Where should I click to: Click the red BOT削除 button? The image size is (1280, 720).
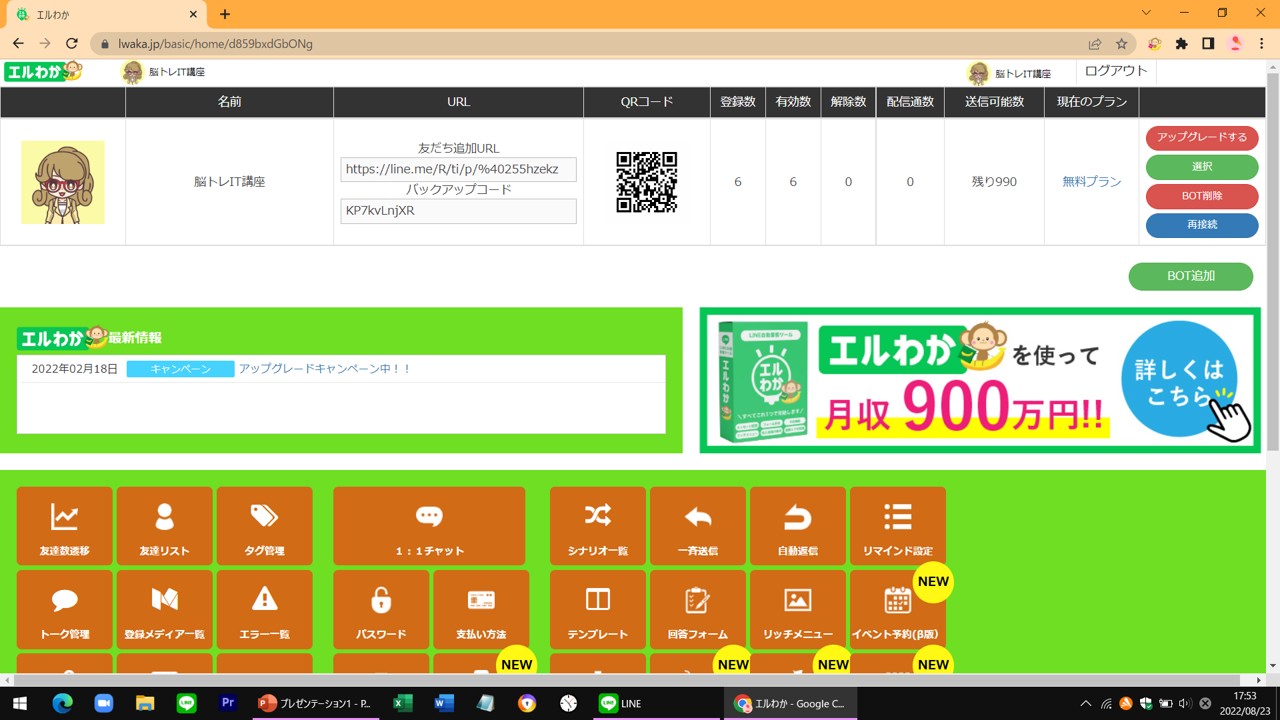[1202, 196]
